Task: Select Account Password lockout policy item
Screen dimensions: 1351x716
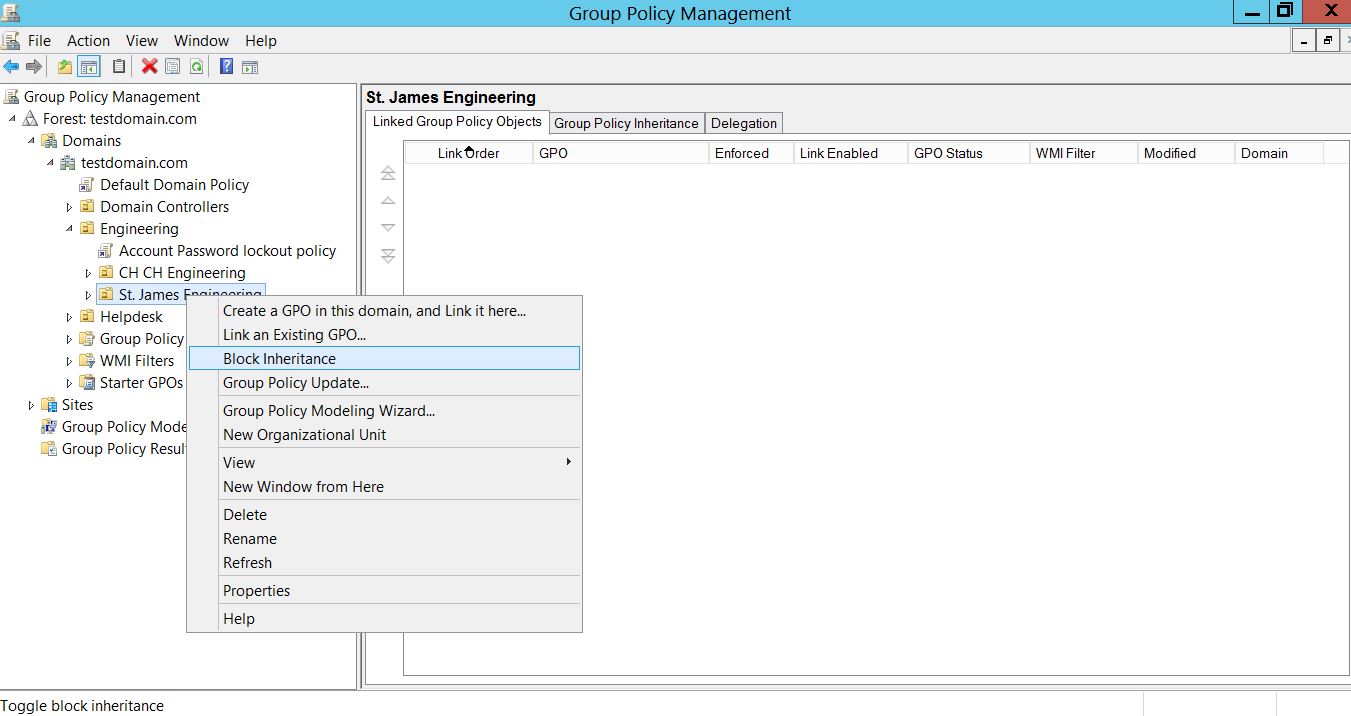Action: click(x=227, y=251)
